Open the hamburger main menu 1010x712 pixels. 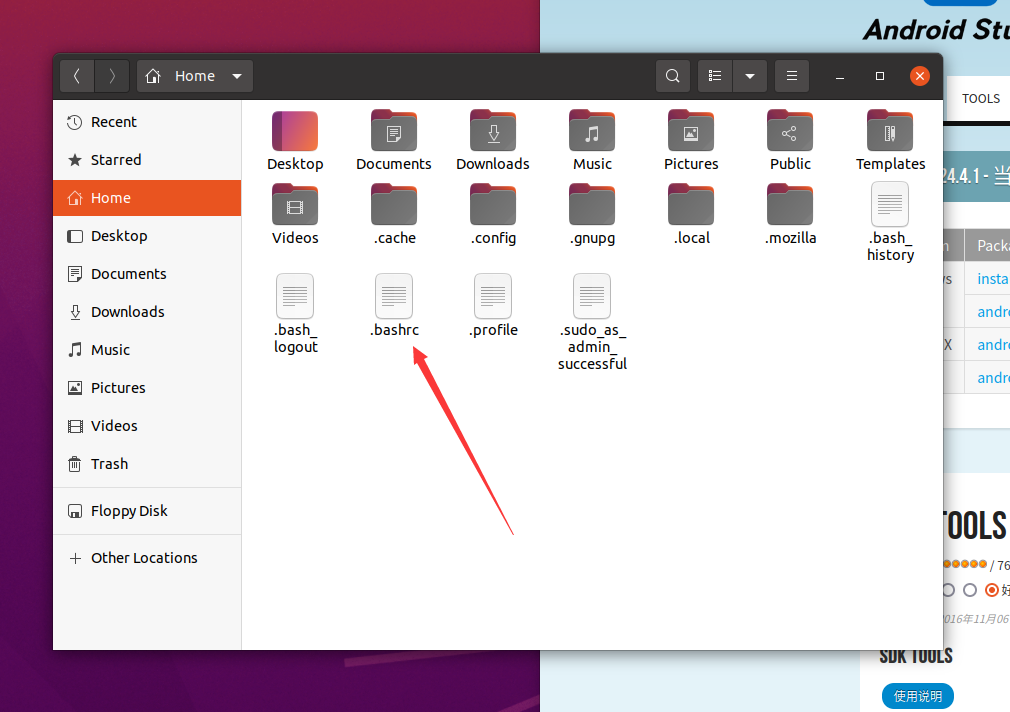point(792,76)
